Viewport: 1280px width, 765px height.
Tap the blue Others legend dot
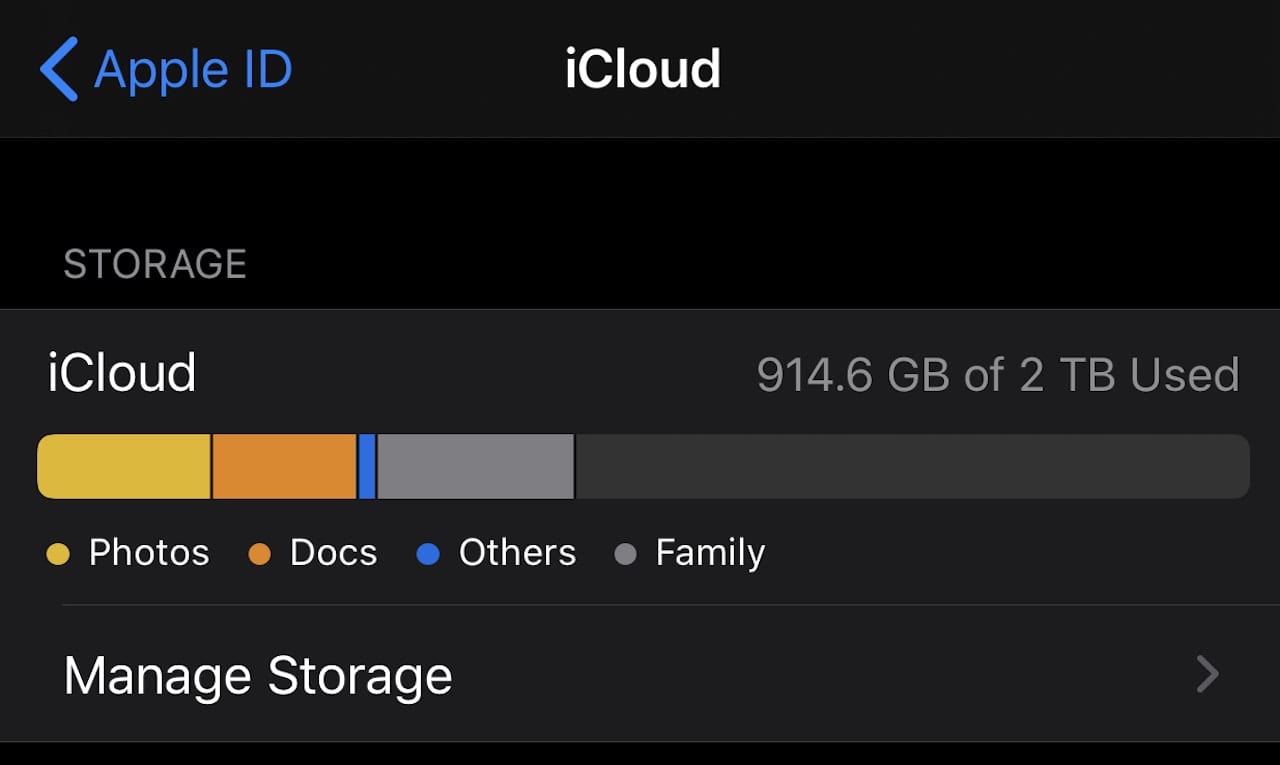tap(428, 554)
